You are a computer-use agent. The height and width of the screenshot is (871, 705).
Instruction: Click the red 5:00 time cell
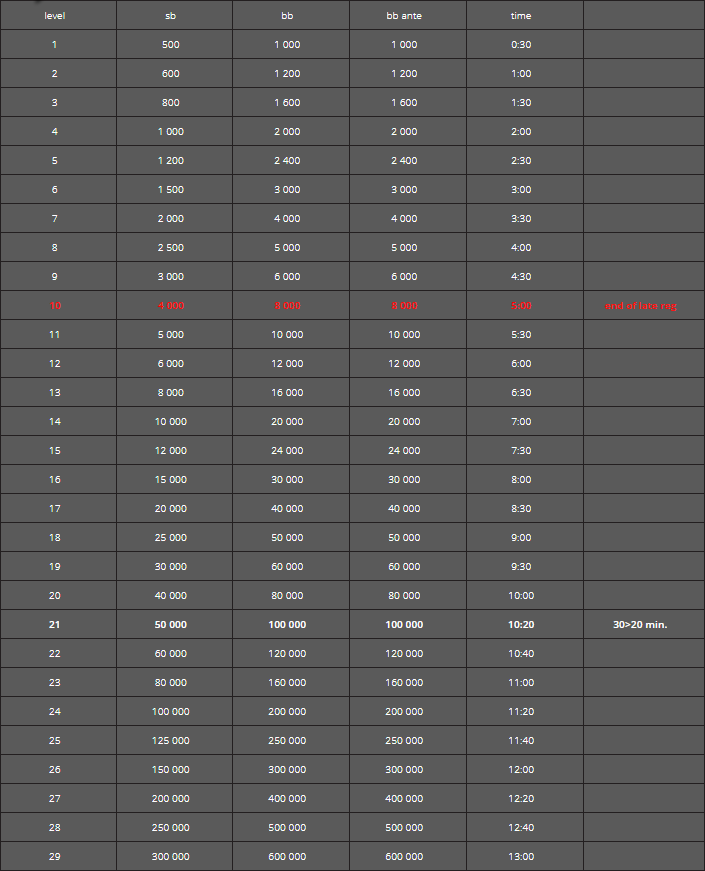[x=521, y=306]
